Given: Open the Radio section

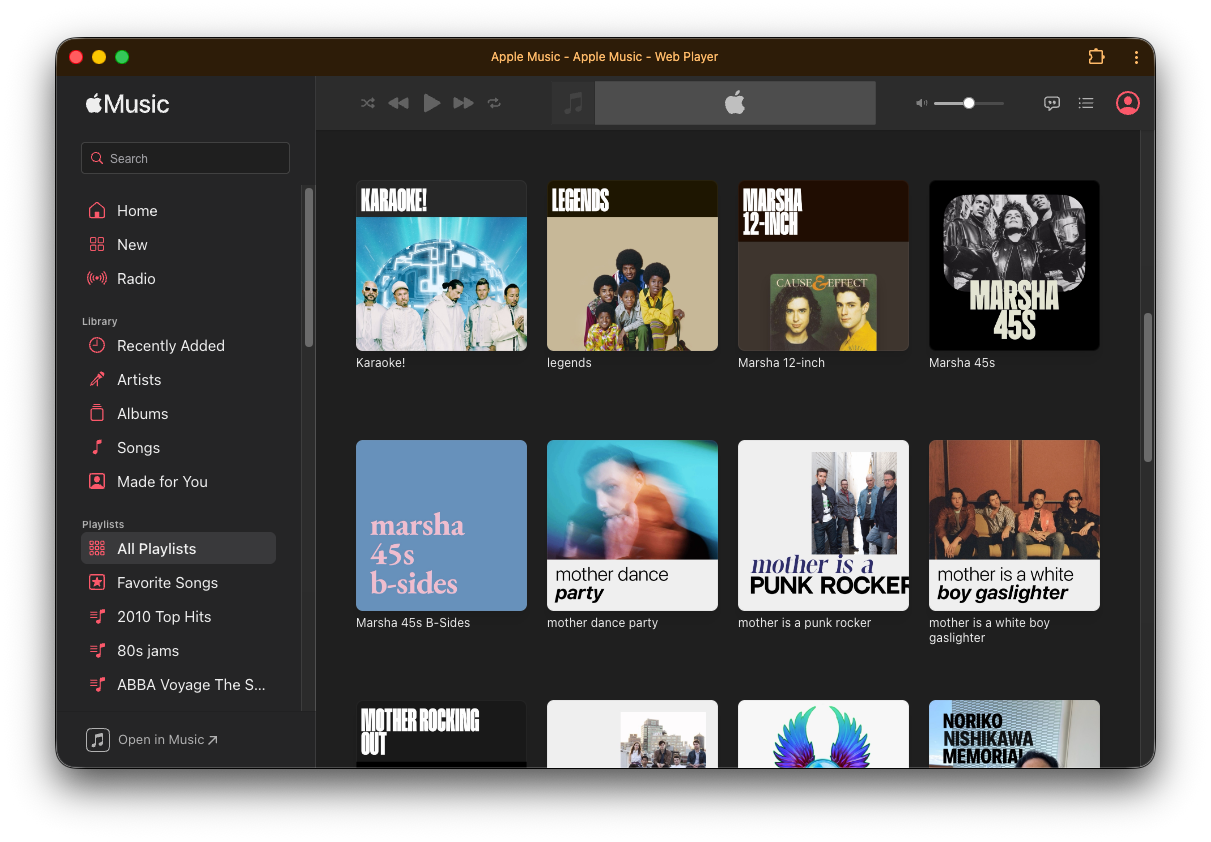Looking at the screenshot, I should pyautogui.click(x=178, y=279).
